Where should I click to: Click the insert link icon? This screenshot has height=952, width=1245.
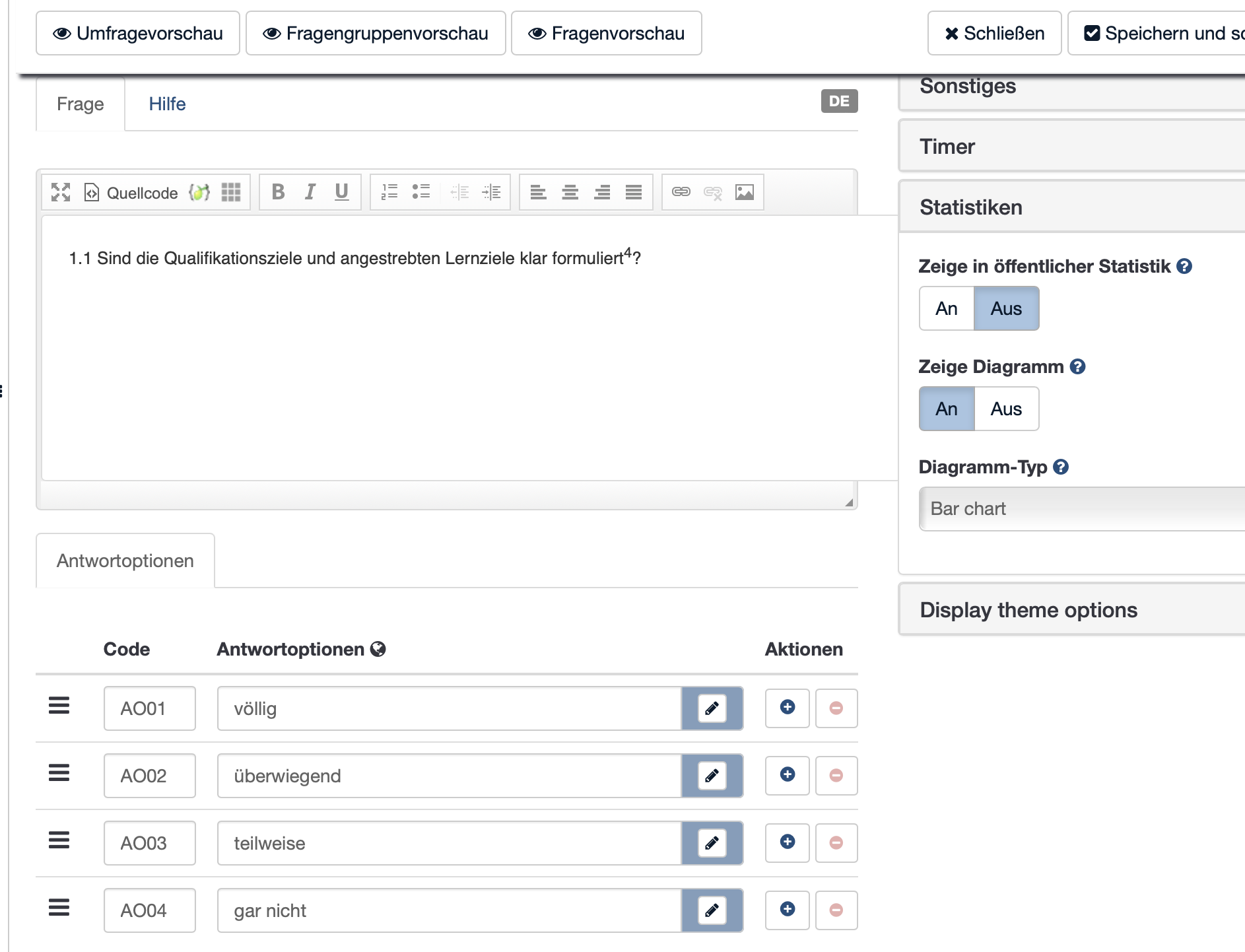point(681,192)
